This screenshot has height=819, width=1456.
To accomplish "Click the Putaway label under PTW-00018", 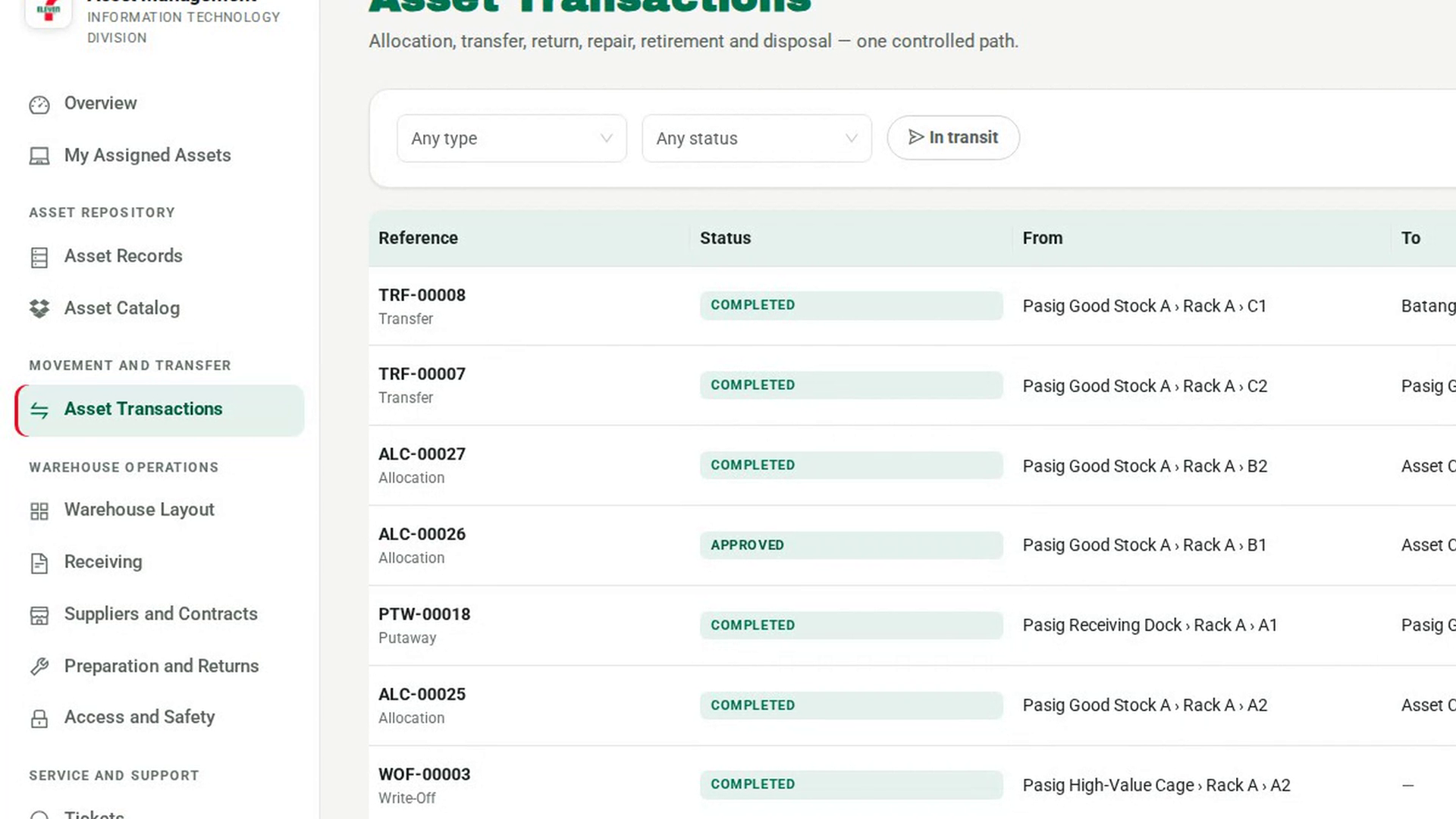I will tap(407, 639).
